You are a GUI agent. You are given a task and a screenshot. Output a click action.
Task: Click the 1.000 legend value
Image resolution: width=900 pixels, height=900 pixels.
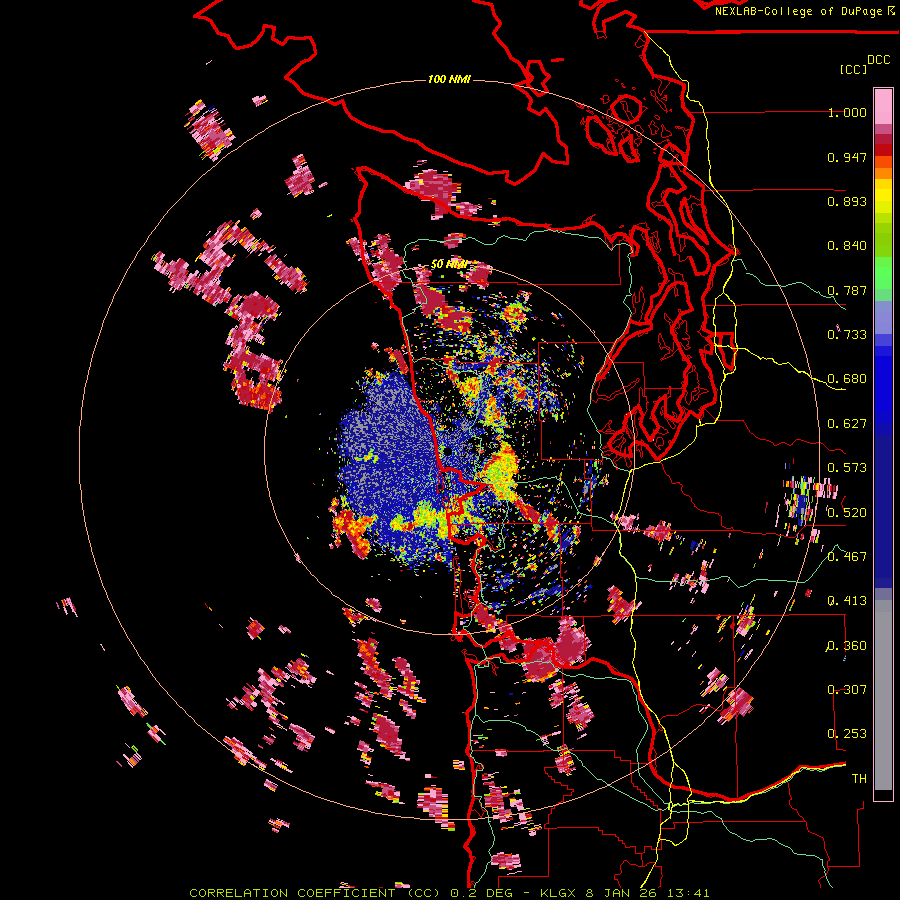(847, 112)
